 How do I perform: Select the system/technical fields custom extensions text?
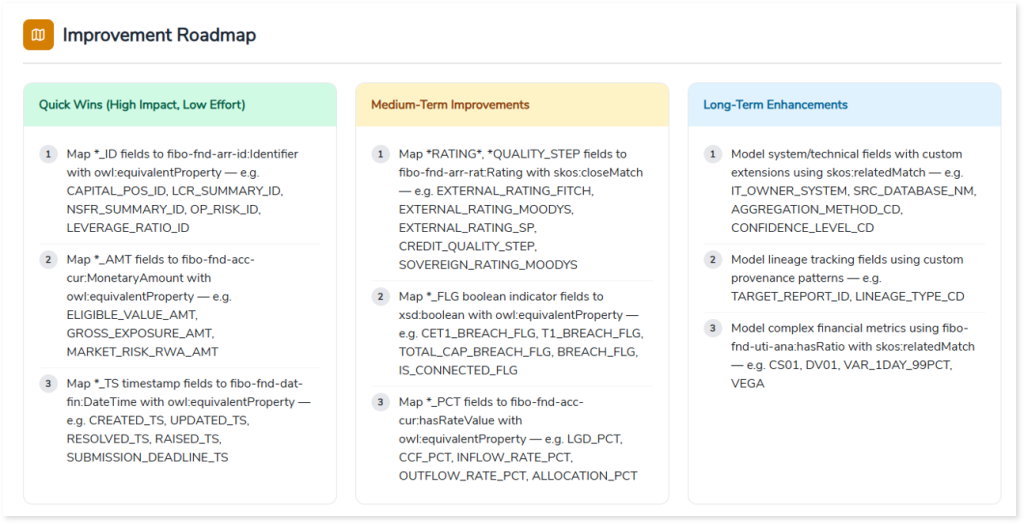coord(853,190)
